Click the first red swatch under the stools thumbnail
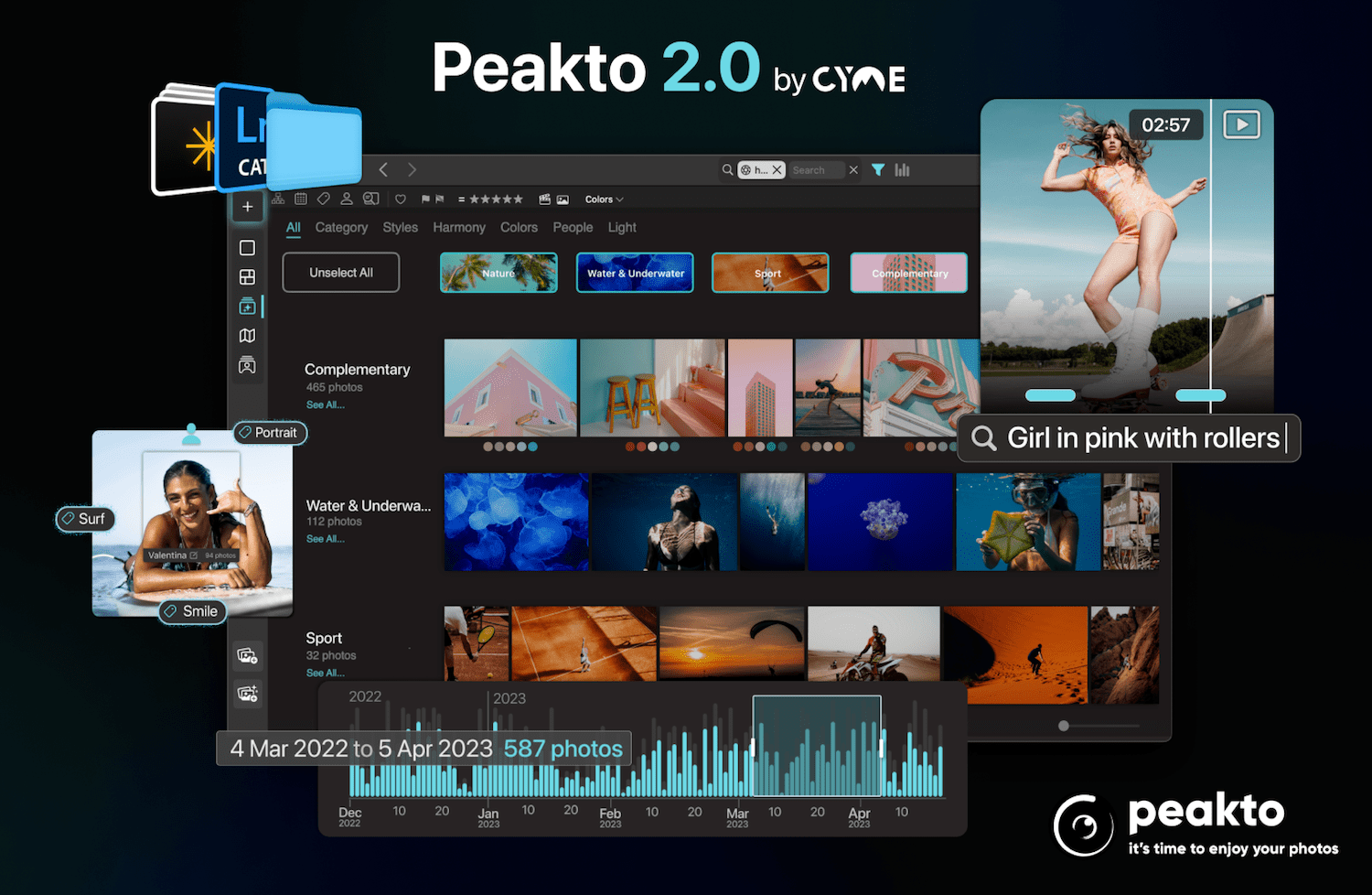 630,447
